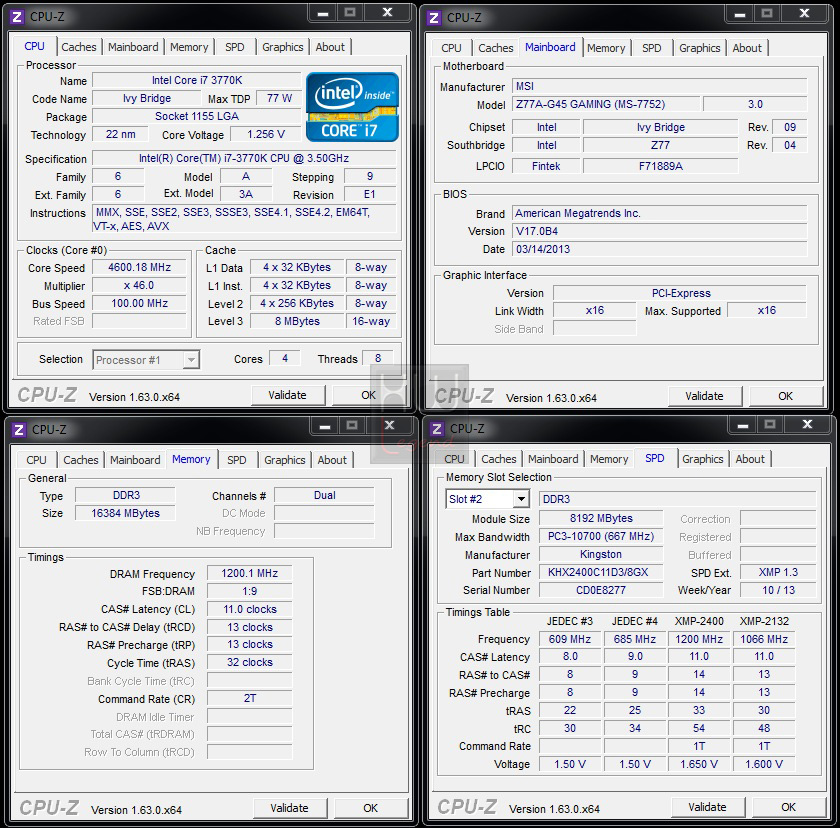
Task: Switch to Caches tab in the CPU window
Action: (79, 47)
